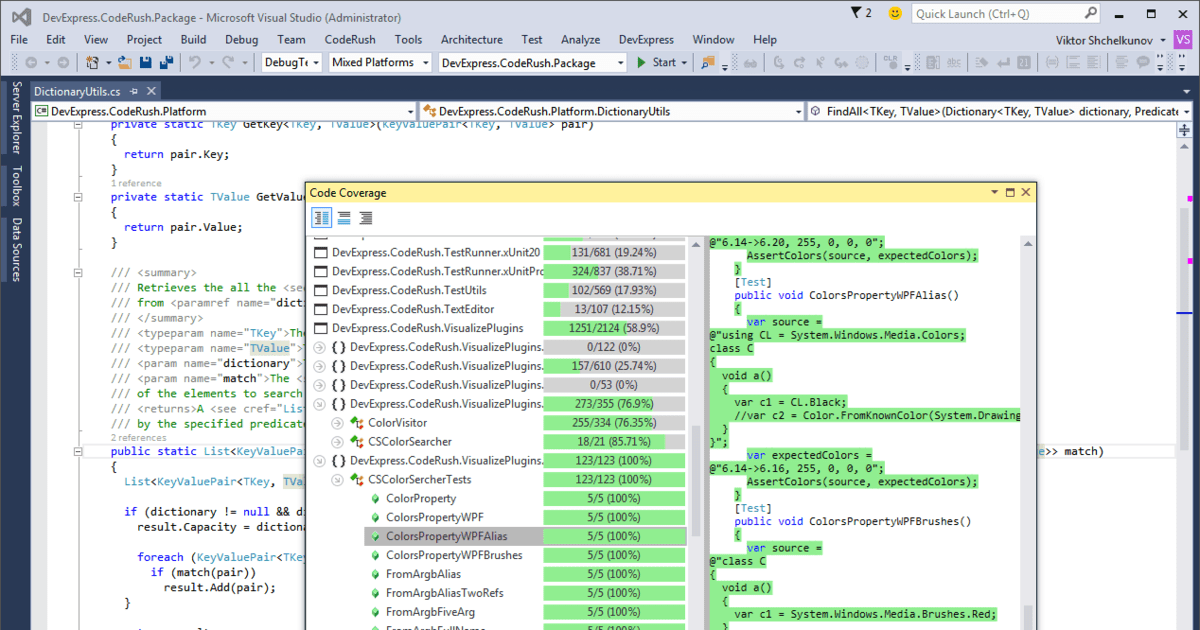Image resolution: width=1200 pixels, height=630 pixels.
Task: Select the Start debugging button
Action: [655, 61]
